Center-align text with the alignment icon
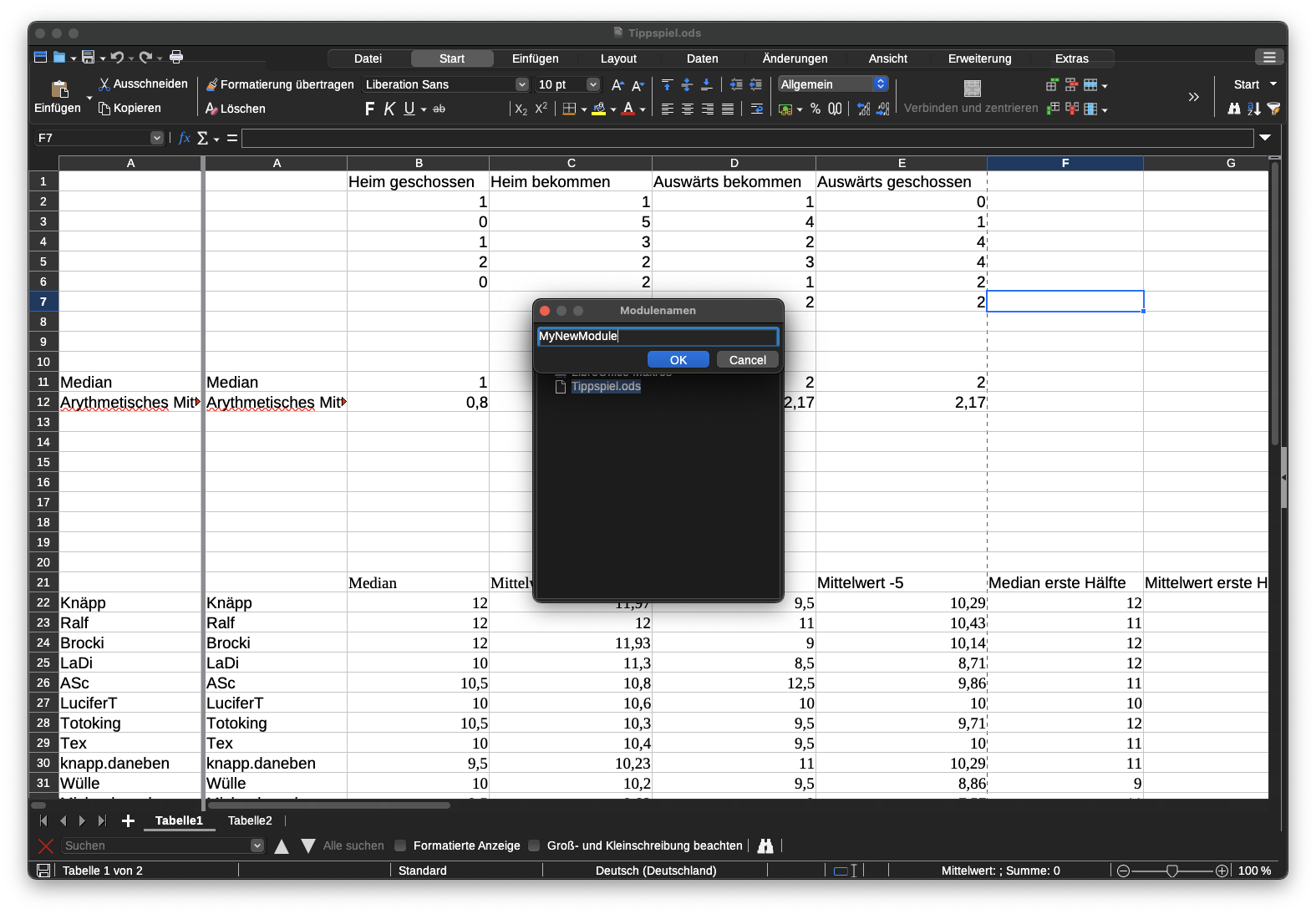 coord(688,109)
